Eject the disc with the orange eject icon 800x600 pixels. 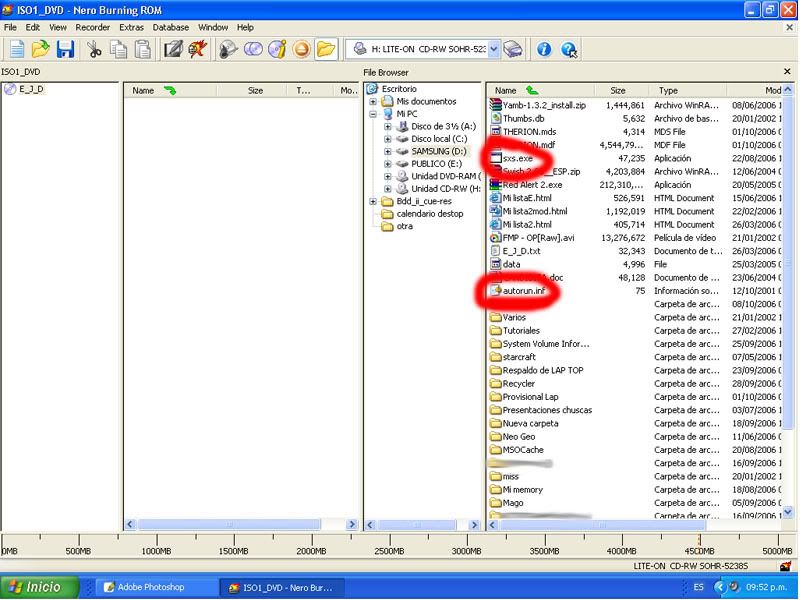tap(302, 49)
